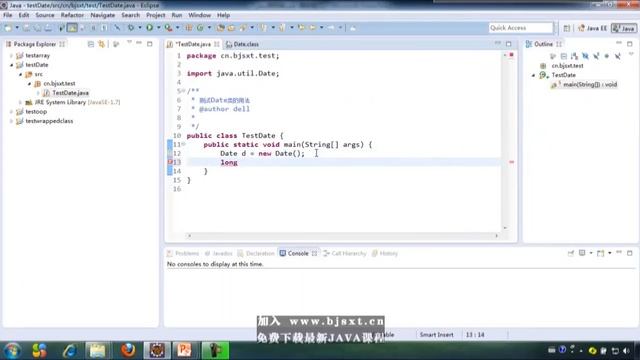640x360 pixels.
Task: Maximize the Outline view
Action: (630, 44)
